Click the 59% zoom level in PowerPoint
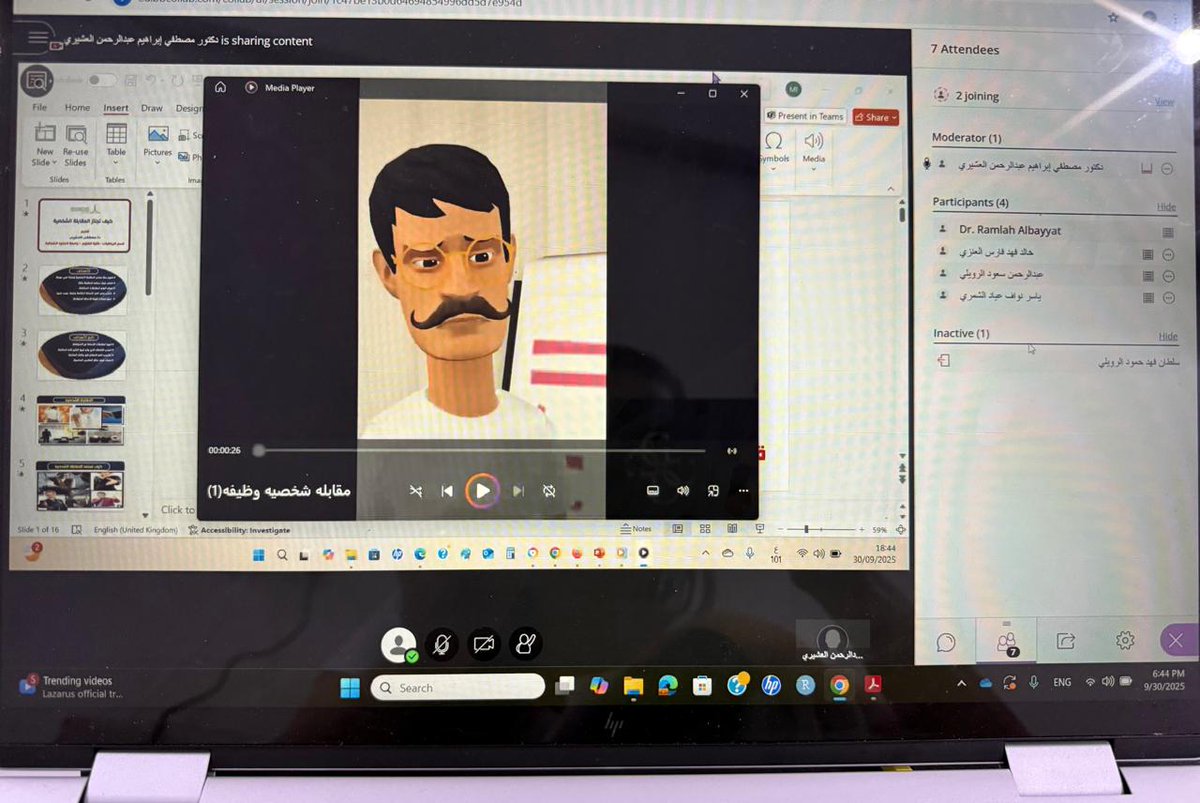 [x=880, y=529]
